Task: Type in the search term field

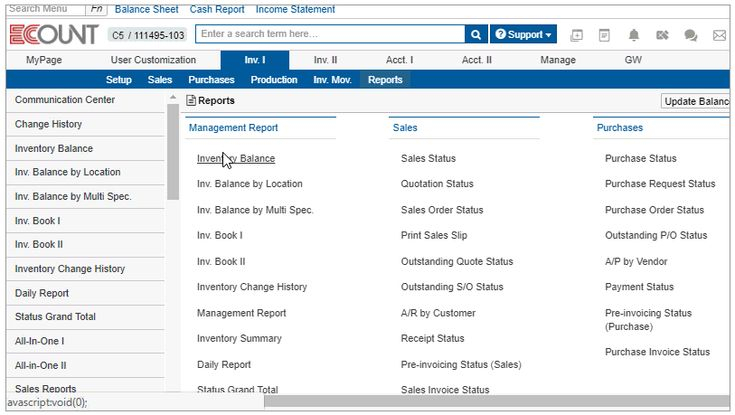Action: [x=330, y=34]
